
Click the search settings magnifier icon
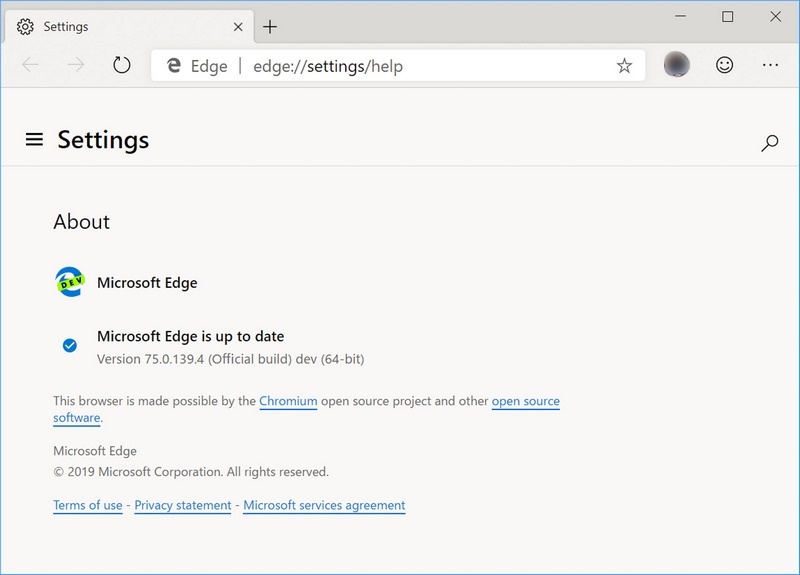[x=769, y=143]
